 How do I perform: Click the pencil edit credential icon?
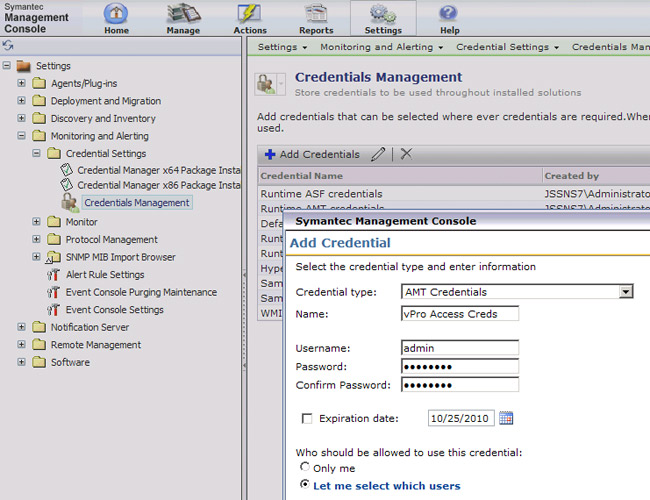click(x=378, y=154)
